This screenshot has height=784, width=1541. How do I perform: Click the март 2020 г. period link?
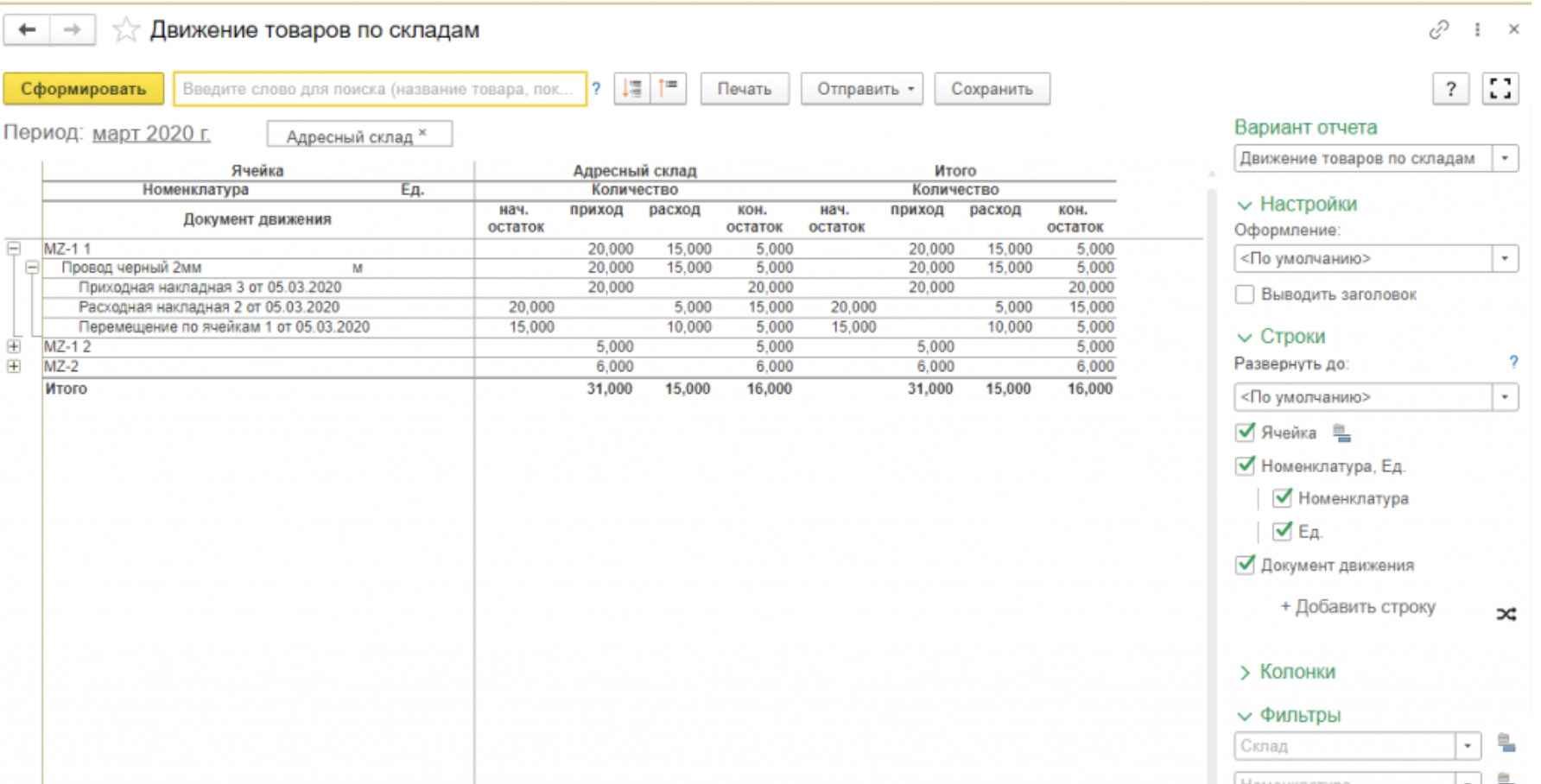tap(151, 134)
